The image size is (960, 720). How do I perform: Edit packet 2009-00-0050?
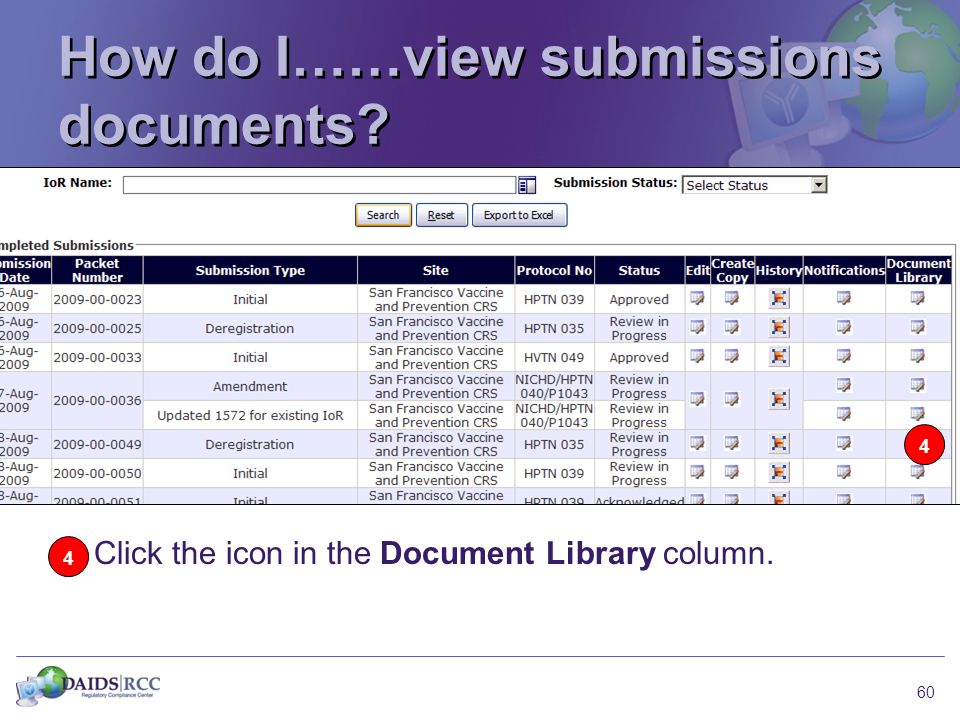click(697, 472)
